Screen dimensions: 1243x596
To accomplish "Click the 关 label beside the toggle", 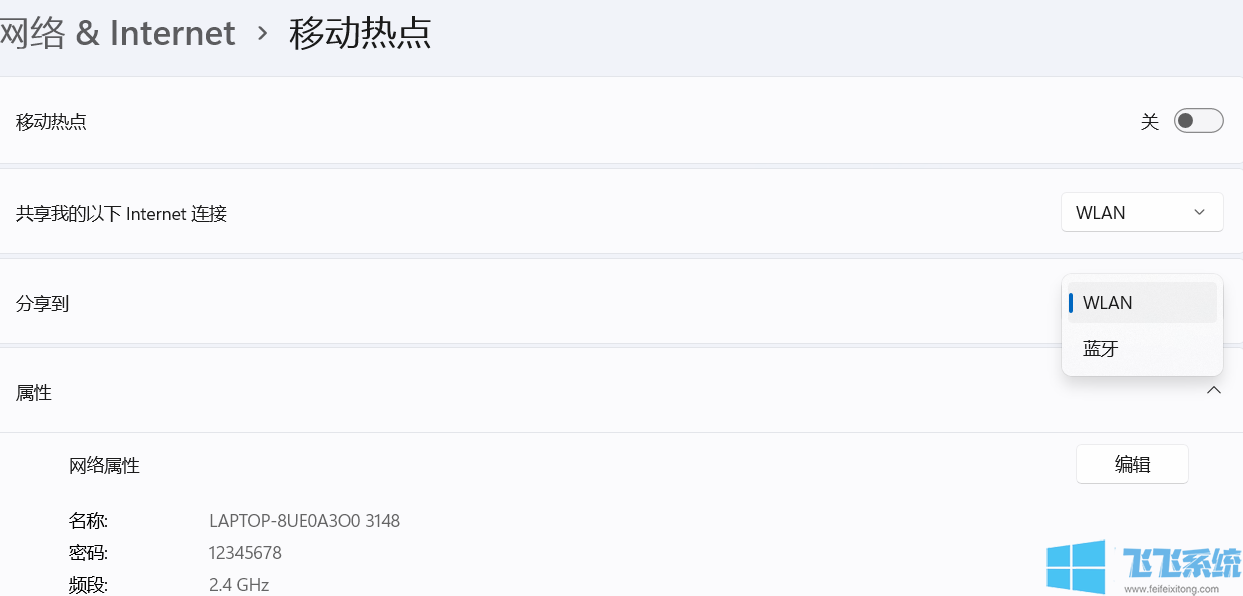I will (1149, 120).
